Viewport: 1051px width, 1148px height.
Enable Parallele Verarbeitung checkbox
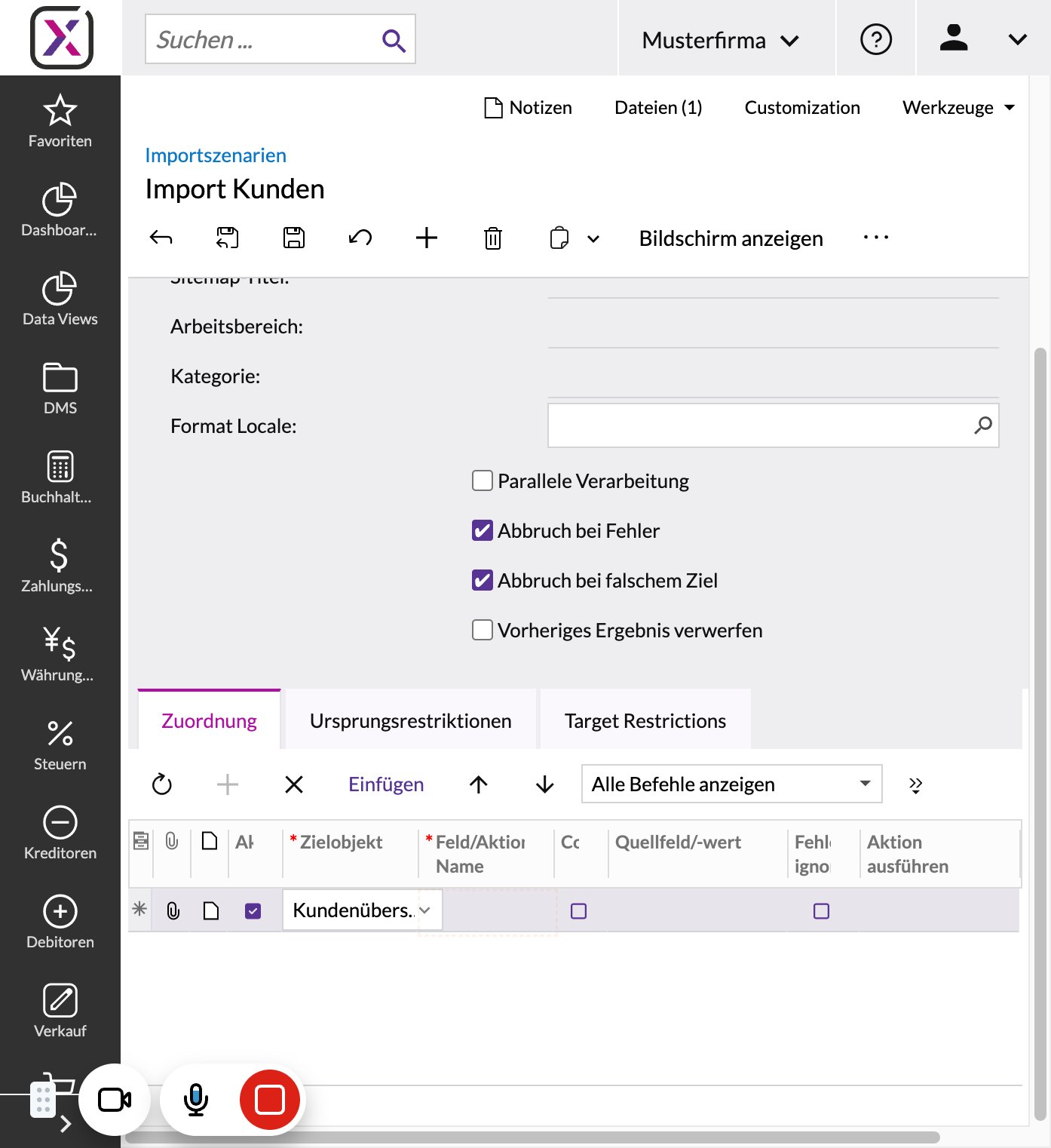[483, 480]
